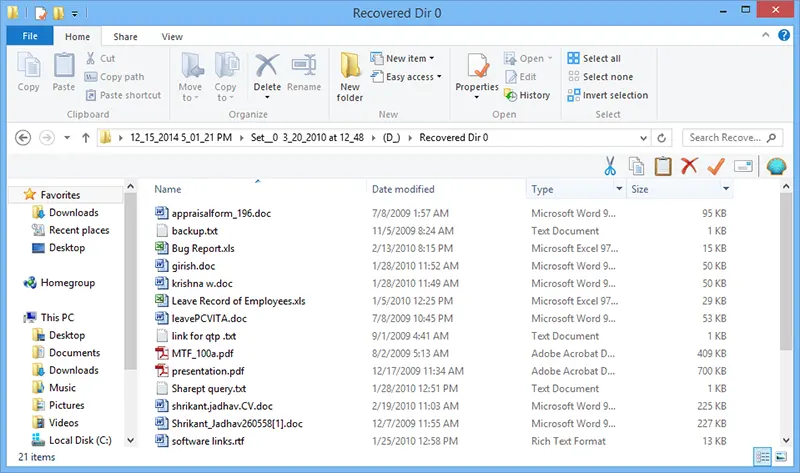This screenshot has width=800, height=473.
Task: Select the file Bug Report.xls
Action: click(x=203, y=248)
